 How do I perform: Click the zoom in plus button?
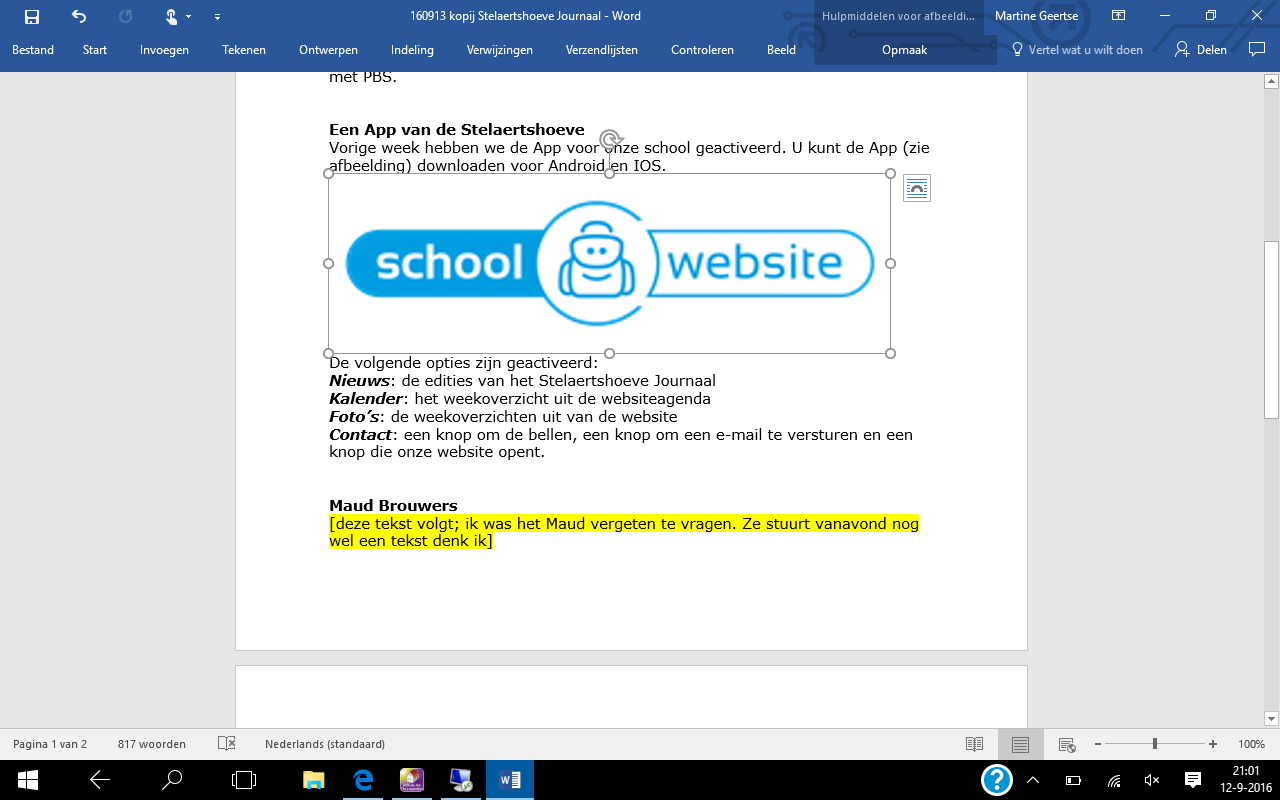[1213, 744]
